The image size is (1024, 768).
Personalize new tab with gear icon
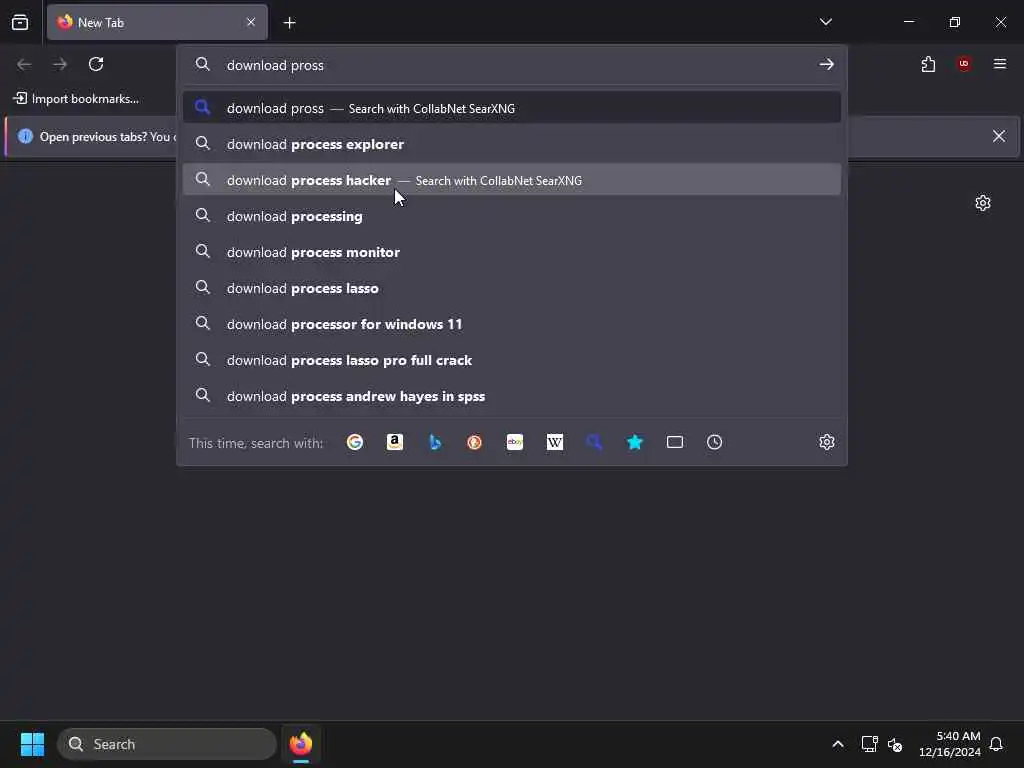[x=983, y=203]
